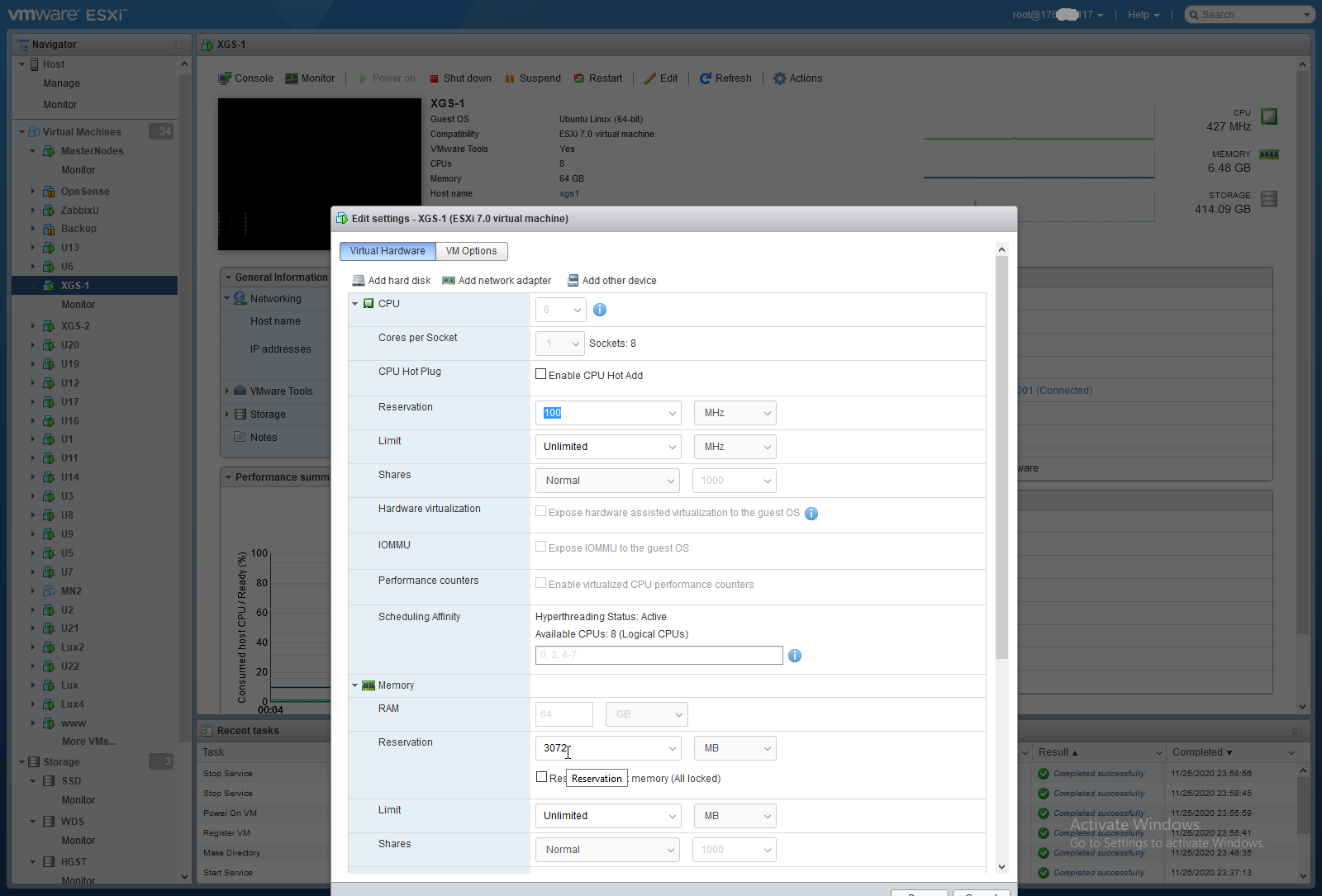Select the Virtual Hardware tab
Screen dimensions: 1322x896
pos(388,251)
